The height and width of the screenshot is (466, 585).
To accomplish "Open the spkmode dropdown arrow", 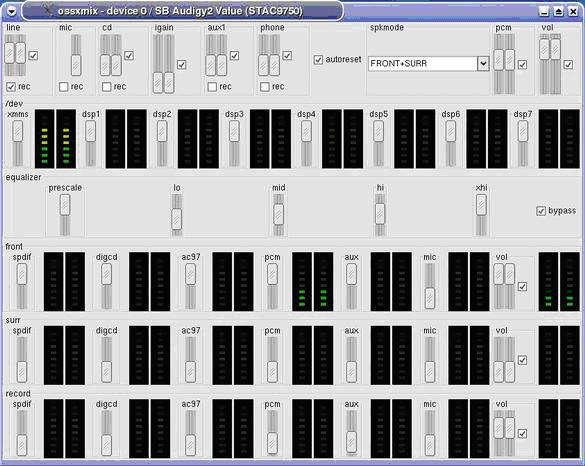I will pyautogui.click(x=483, y=64).
